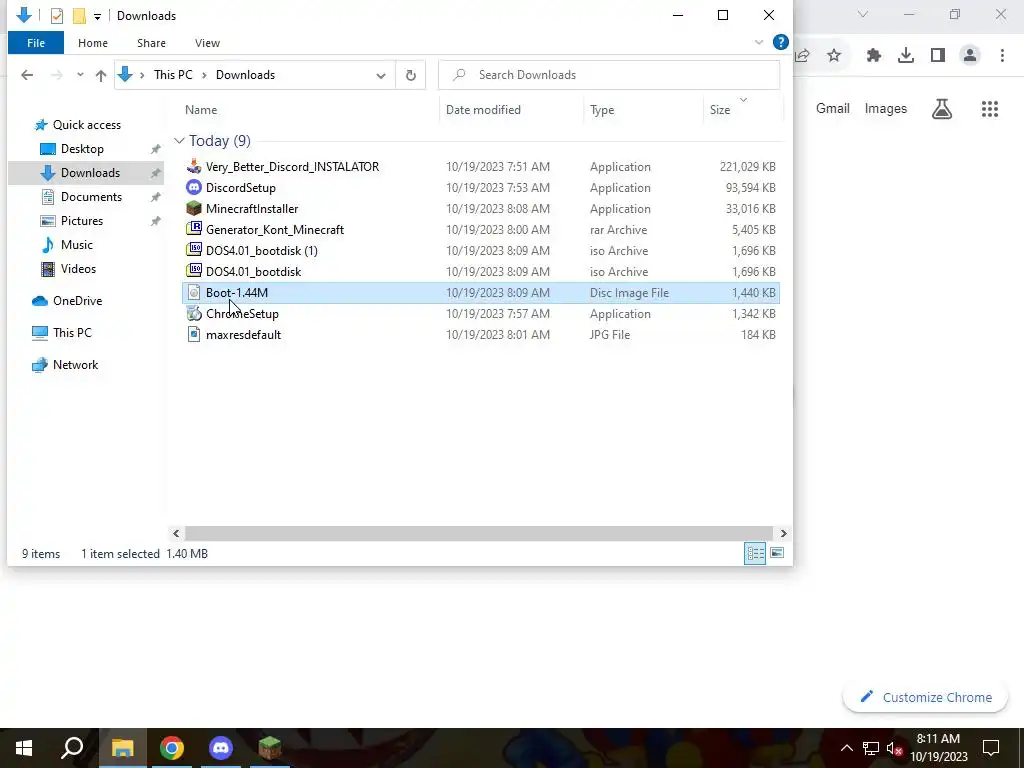This screenshot has height=768, width=1024.
Task: Click the maxresdefault JPG file icon
Action: [x=193, y=334]
